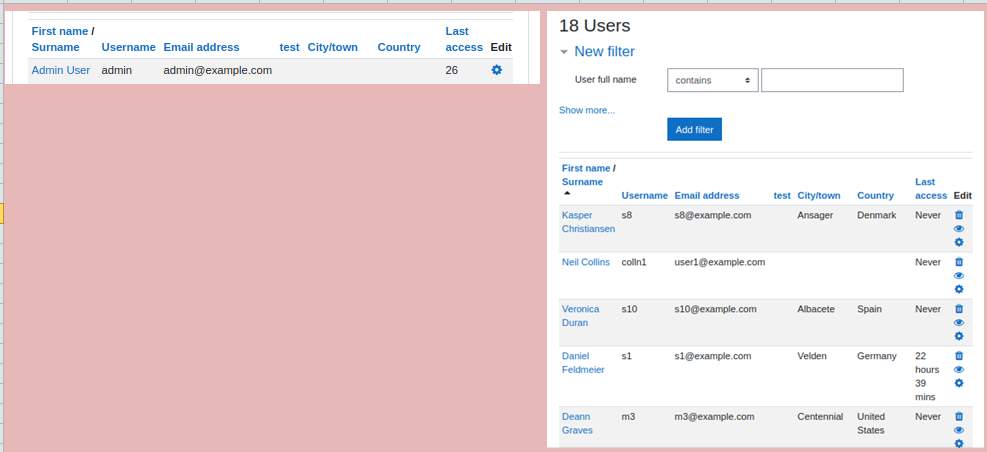Click city cell Albacete
Image resolution: width=987 pixels, height=452 pixels.
(x=816, y=308)
